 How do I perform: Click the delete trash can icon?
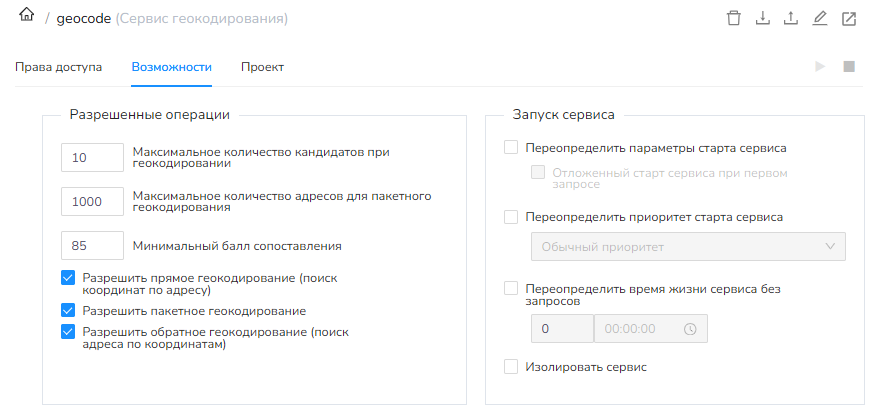pyautogui.click(x=734, y=18)
